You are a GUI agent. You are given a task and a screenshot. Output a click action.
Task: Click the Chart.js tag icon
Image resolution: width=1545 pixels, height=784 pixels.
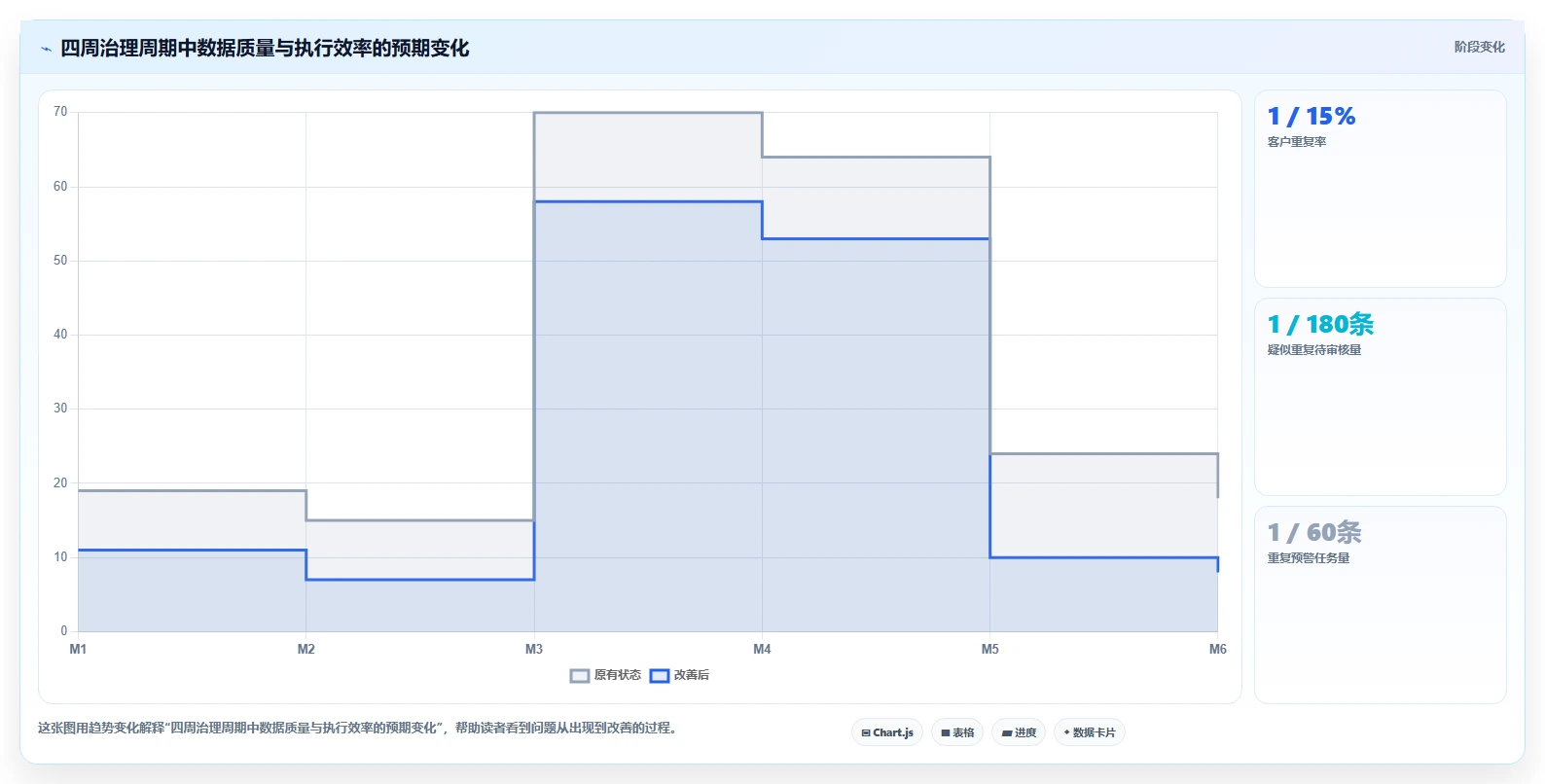point(866,733)
